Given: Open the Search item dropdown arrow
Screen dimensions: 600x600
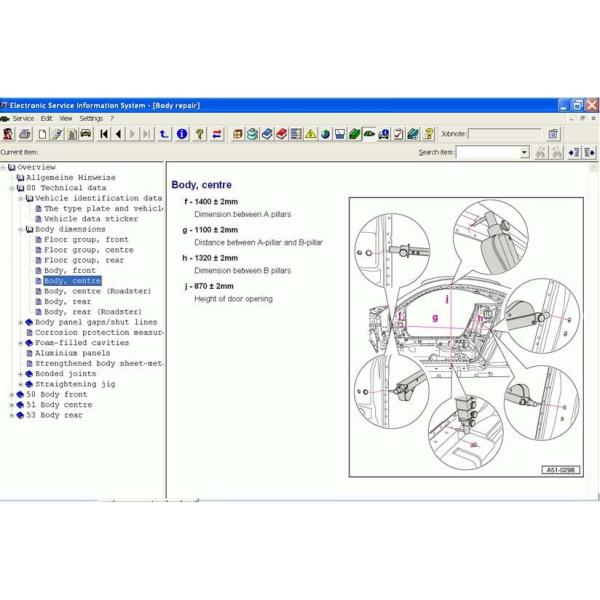Looking at the screenshot, I should click(524, 152).
